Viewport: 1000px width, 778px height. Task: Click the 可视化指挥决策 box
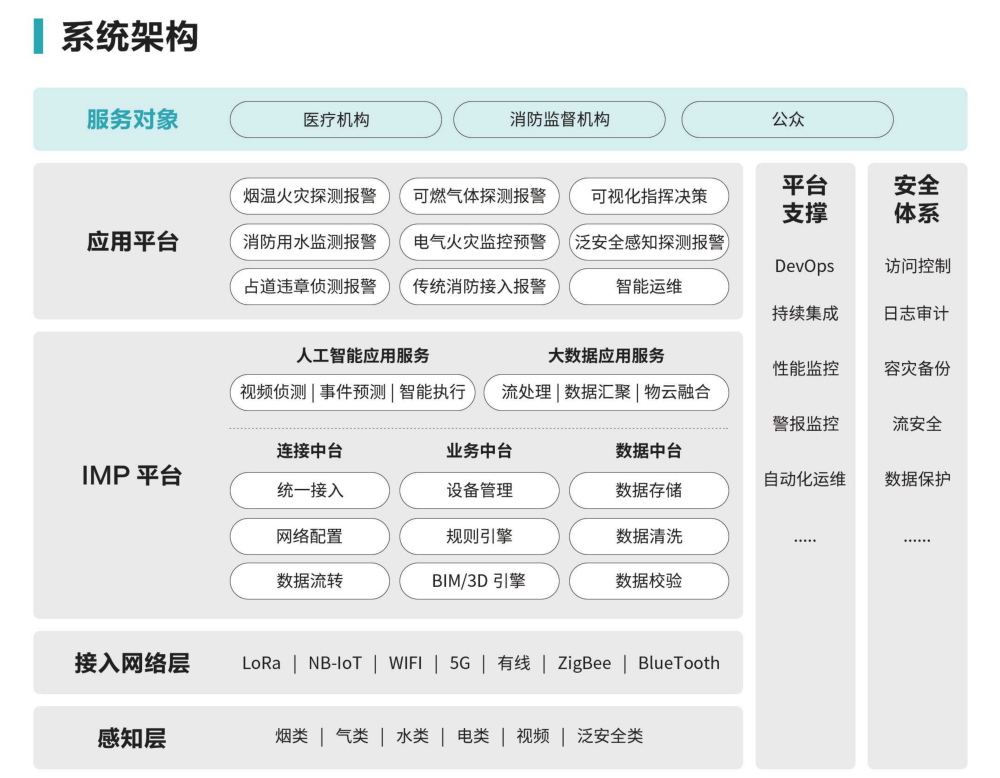pyautogui.click(x=649, y=196)
